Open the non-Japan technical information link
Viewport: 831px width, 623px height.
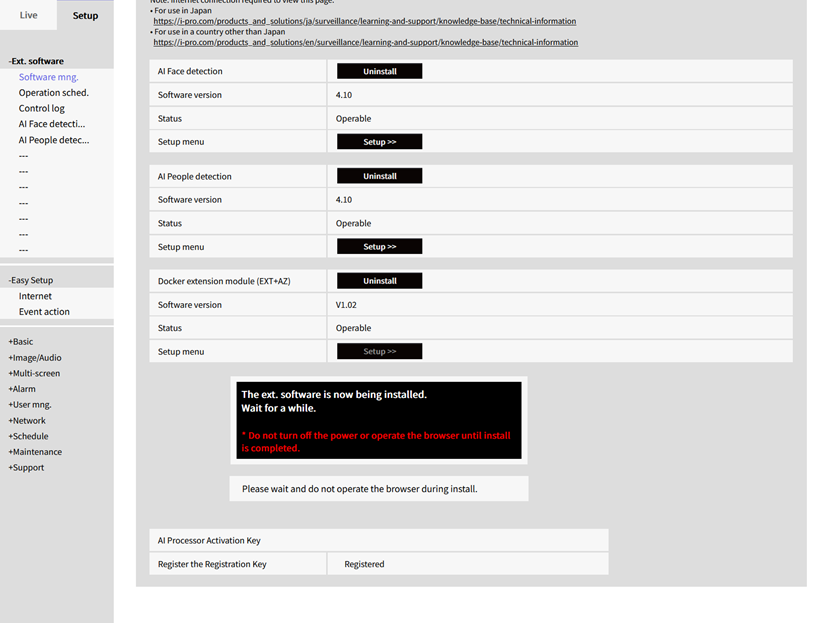pyautogui.click(x=365, y=43)
